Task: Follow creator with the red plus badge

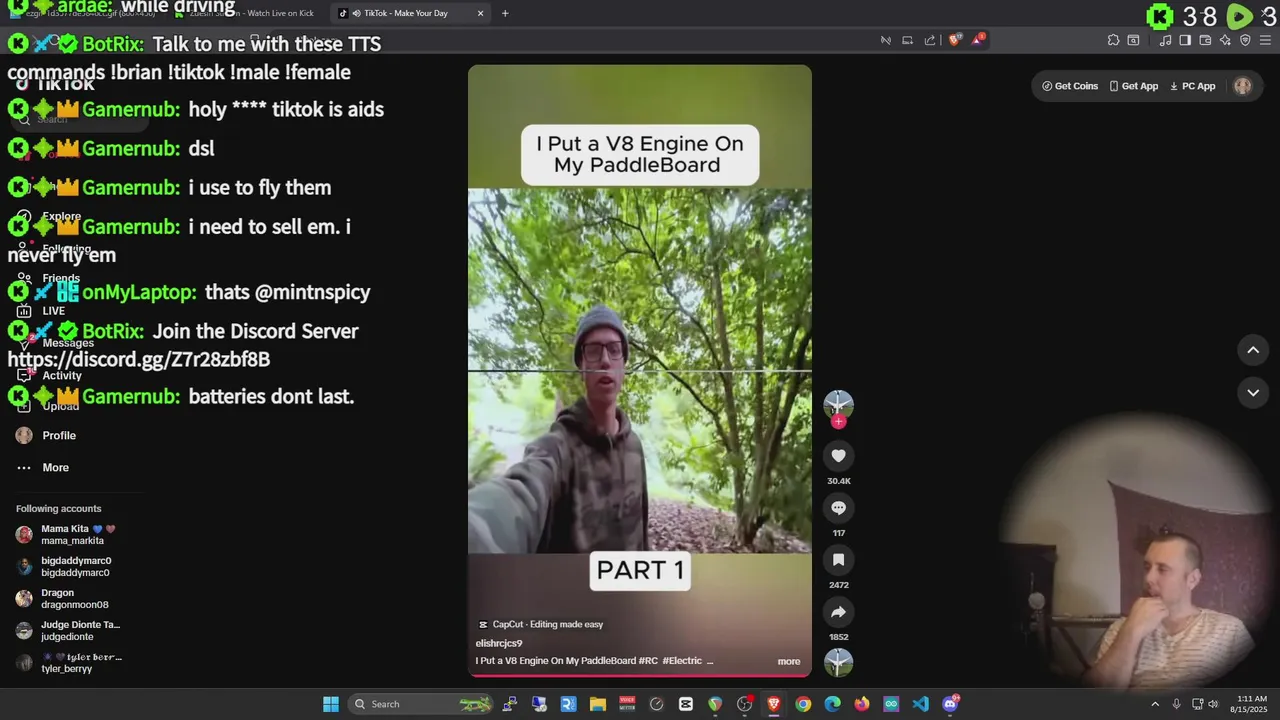Action: point(838,422)
